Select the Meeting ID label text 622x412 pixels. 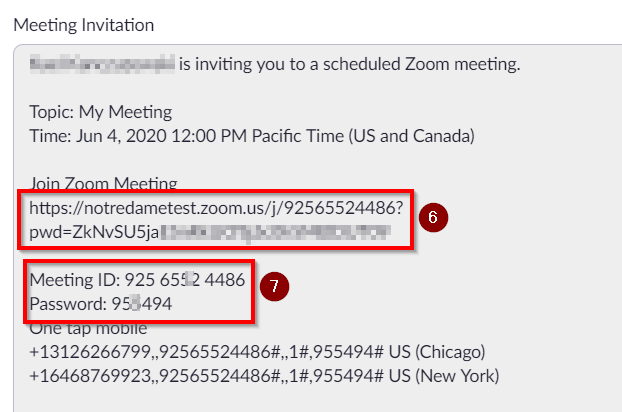point(75,280)
